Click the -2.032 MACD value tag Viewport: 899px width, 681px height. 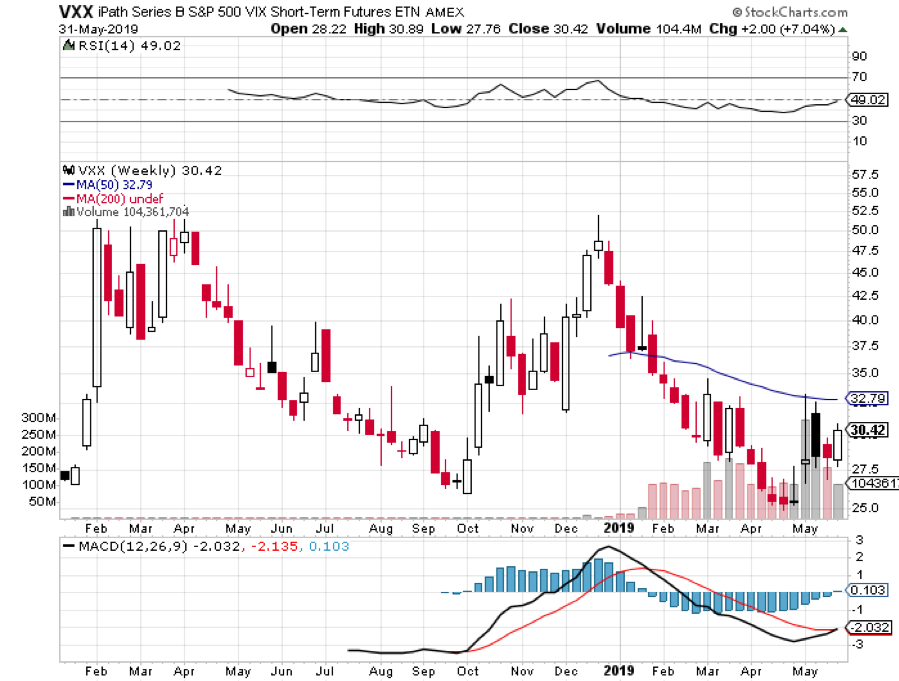pyautogui.click(x=869, y=628)
